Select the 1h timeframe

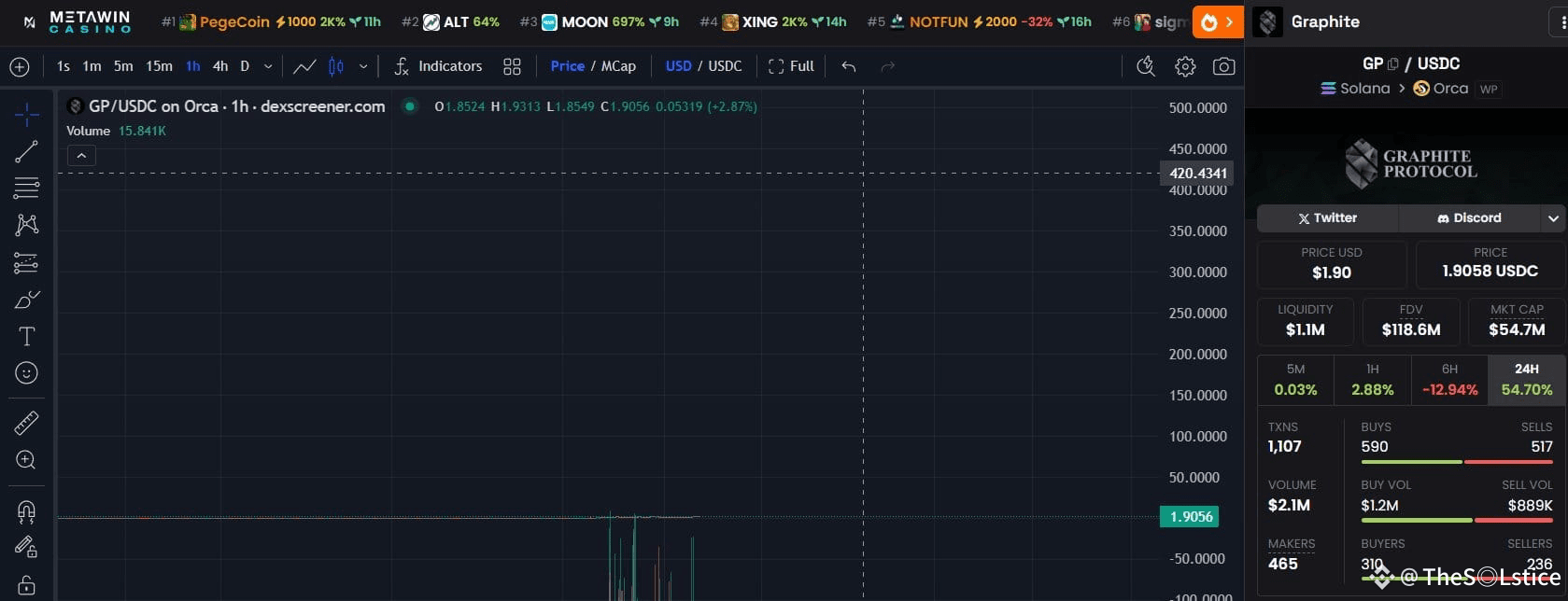pyautogui.click(x=193, y=66)
